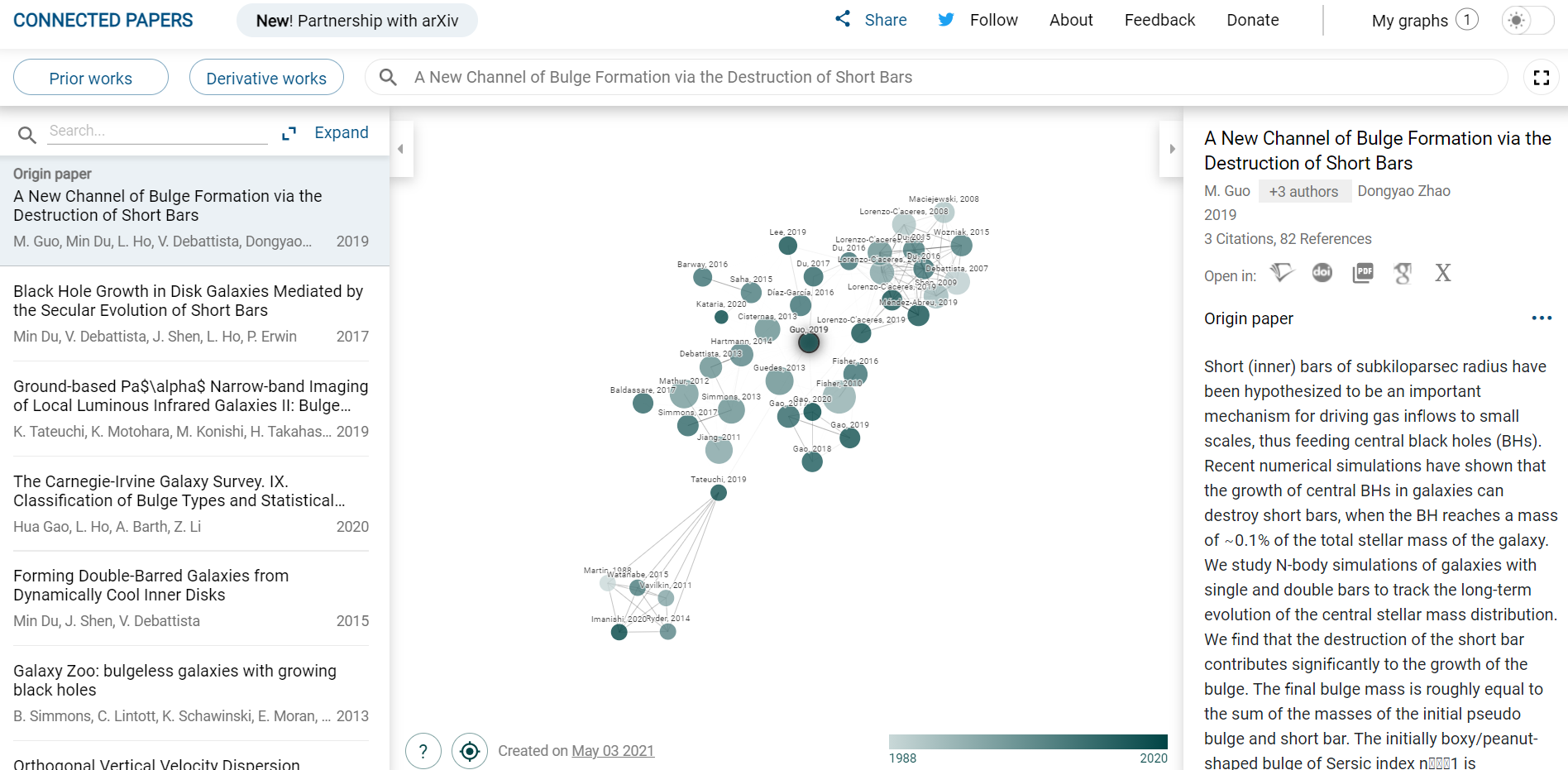The width and height of the screenshot is (1568, 770).
Task: Open paper in arXiv
Action: [1443, 273]
